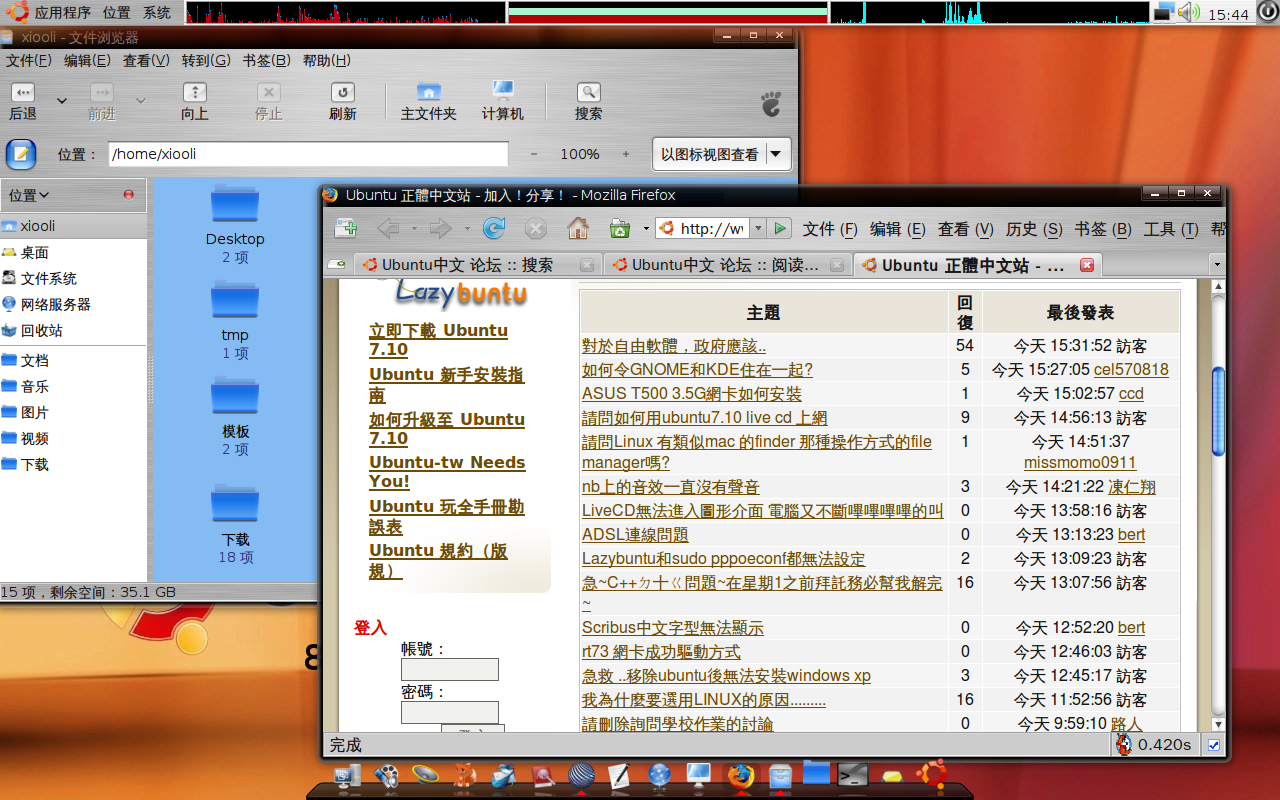Image resolution: width=1280 pixels, height=800 pixels.
Task: Open the 模板 folder icon
Action: coord(235,396)
